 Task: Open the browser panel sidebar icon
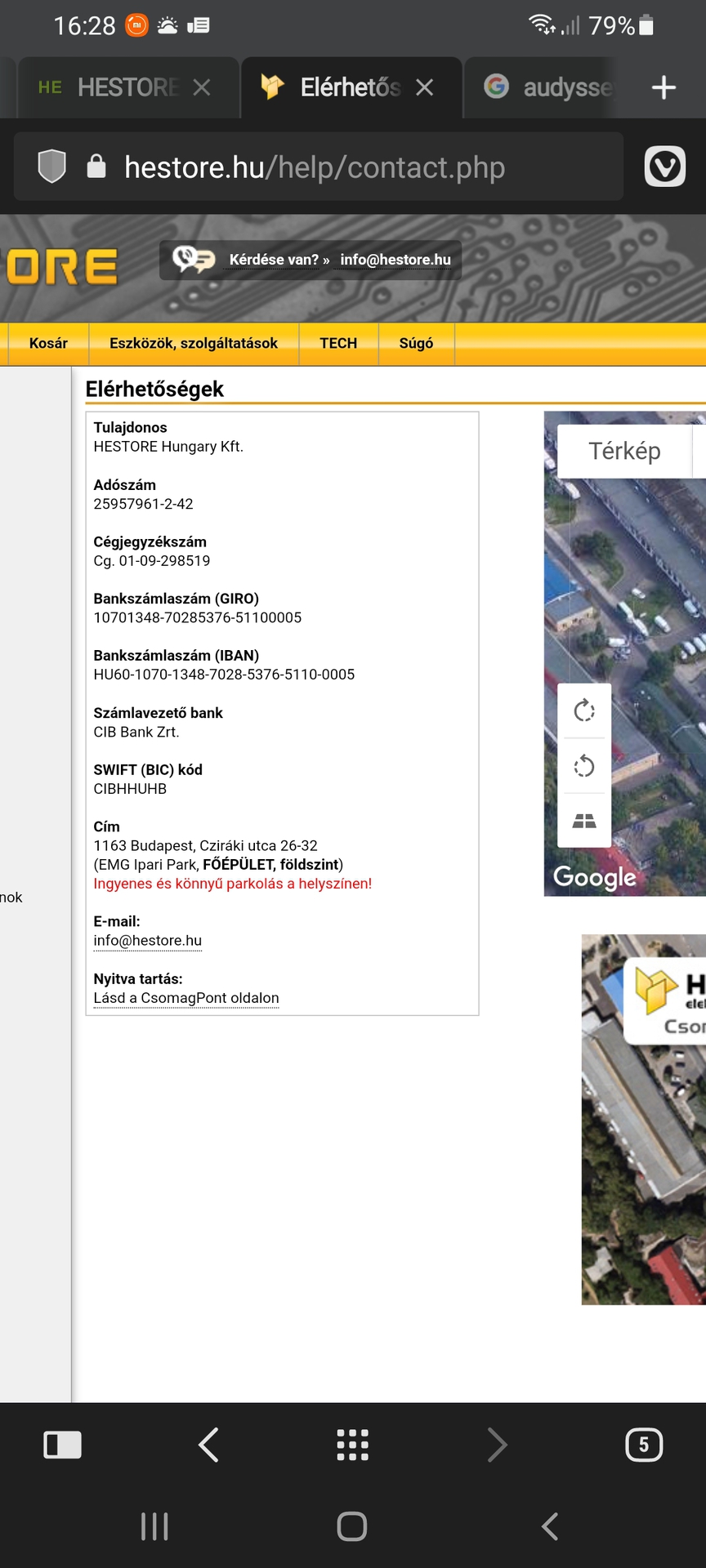click(62, 1445)
